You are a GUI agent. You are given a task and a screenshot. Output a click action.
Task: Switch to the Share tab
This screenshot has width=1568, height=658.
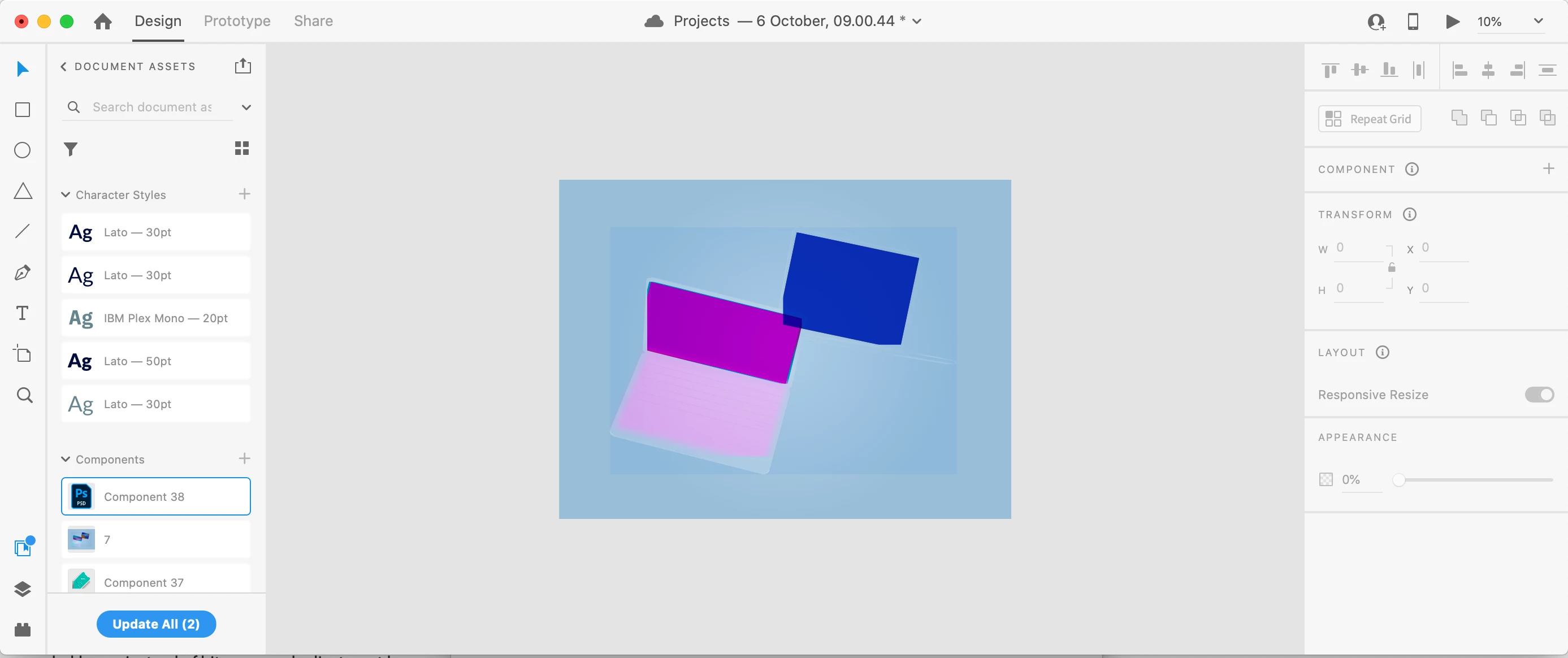coord(313,21)
